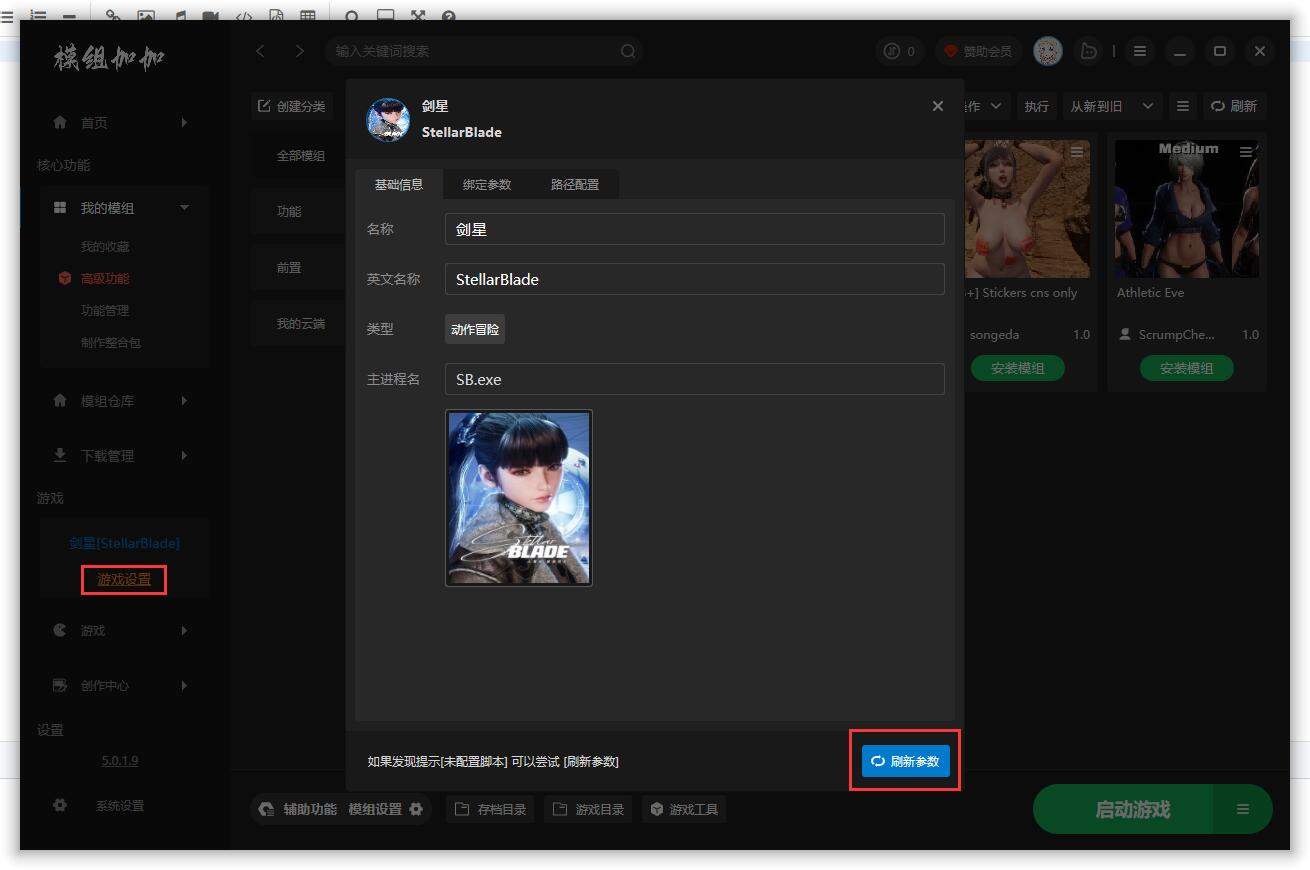
Task: Expand the 模组仓库 arrow
Action: [x=184, y=400]
